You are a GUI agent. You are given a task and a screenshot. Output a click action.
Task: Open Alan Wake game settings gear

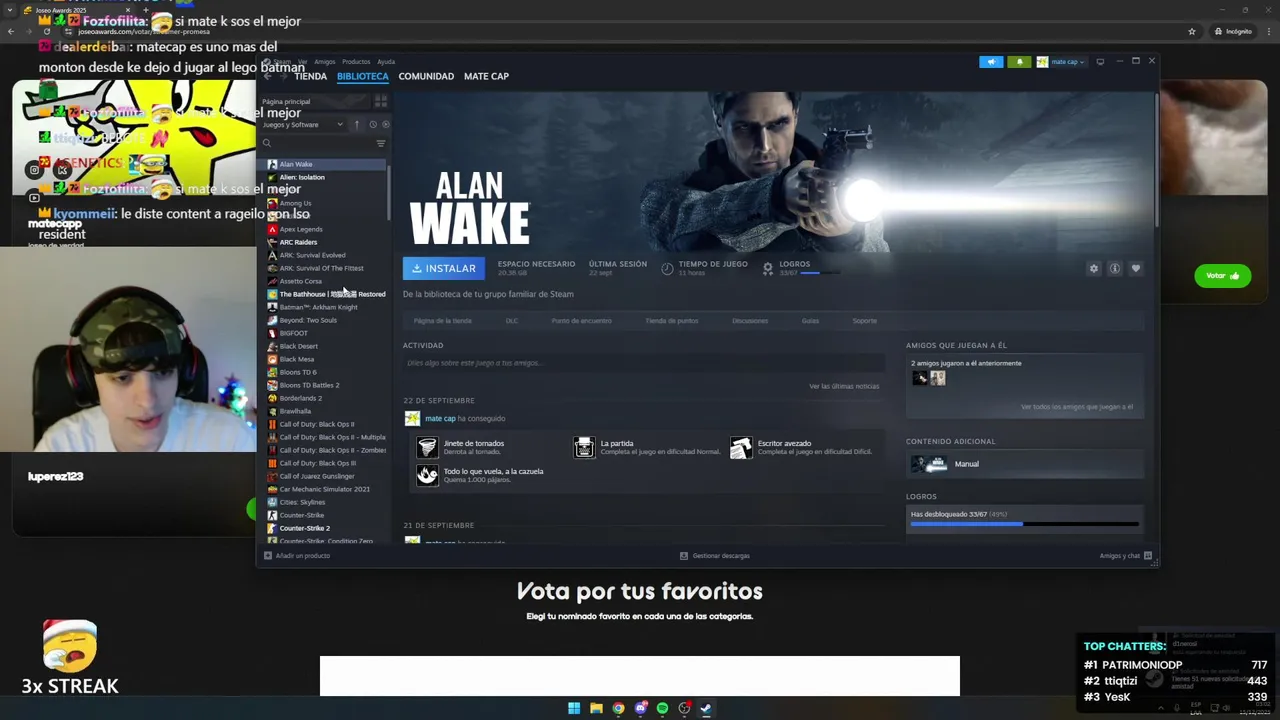[1093, 268]
